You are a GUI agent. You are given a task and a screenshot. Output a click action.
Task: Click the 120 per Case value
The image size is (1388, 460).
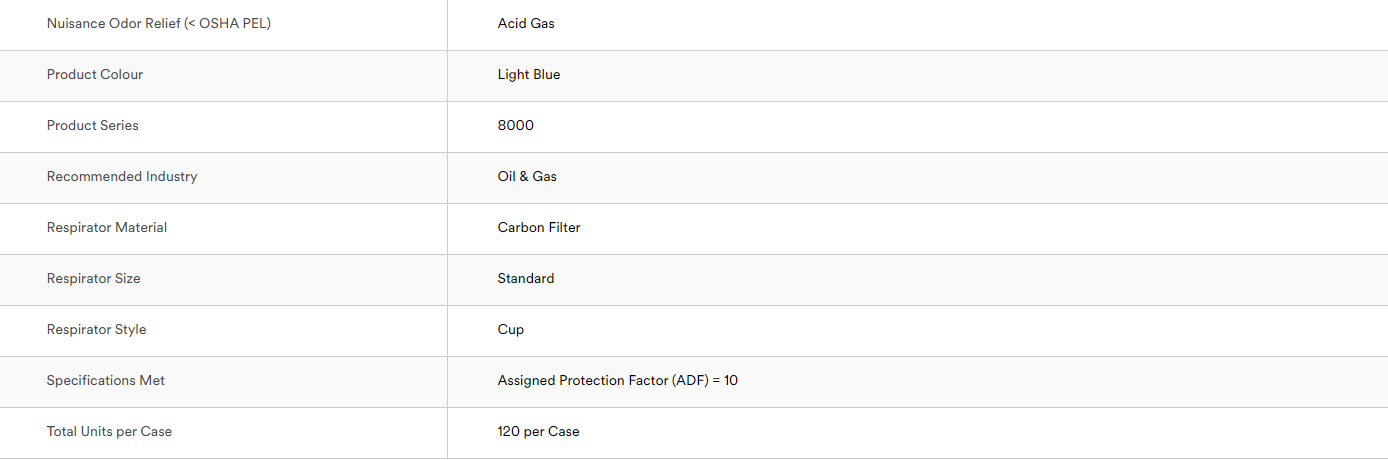click(539, 431)
